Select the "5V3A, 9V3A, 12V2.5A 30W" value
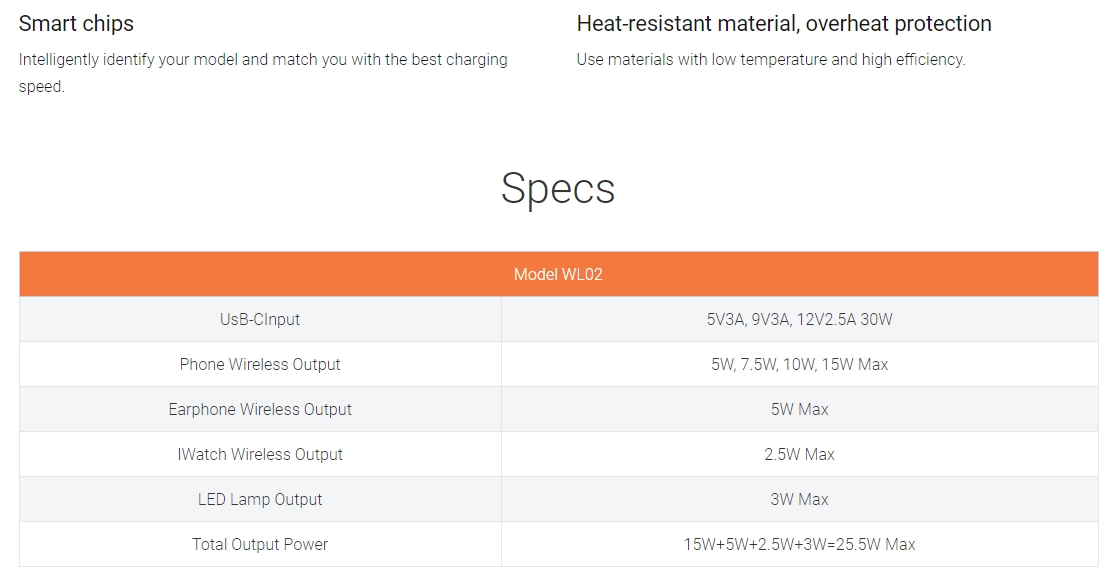The width and height of the screenshot is (1119, 574). (x=799, y=320)
